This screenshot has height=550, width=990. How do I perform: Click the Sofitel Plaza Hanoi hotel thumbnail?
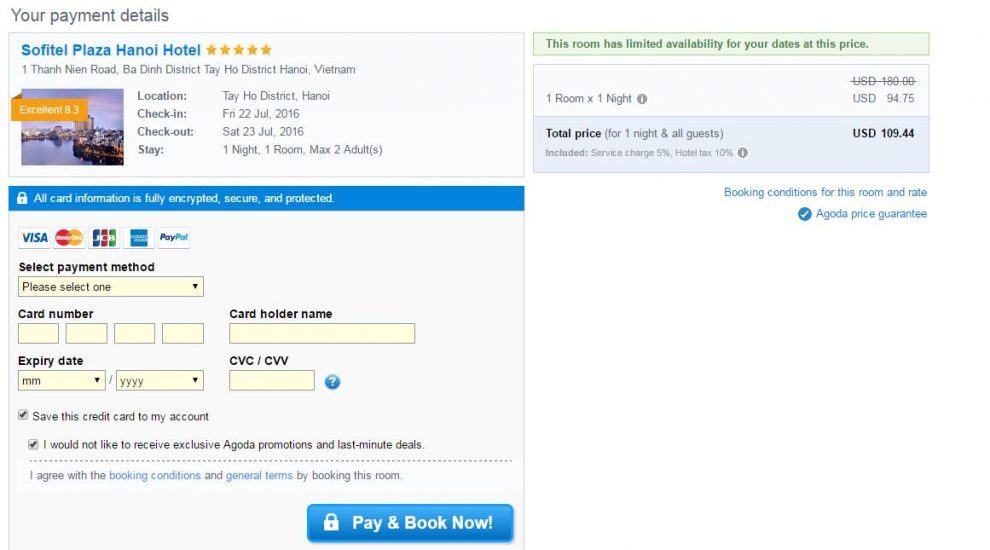72,127
